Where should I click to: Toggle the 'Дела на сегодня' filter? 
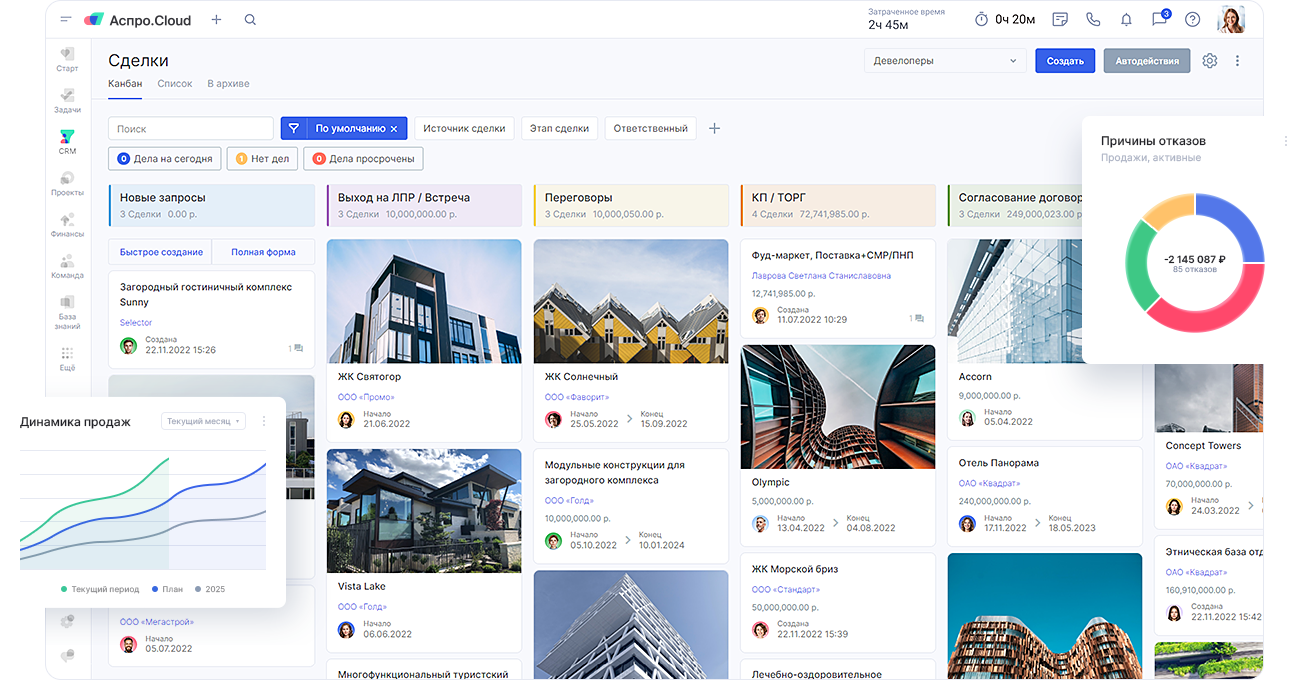(165, 158)
